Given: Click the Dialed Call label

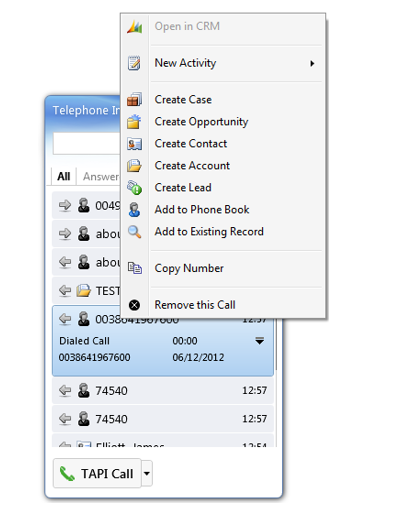Looking at the screenshot, I should click(x=84, y=341).
